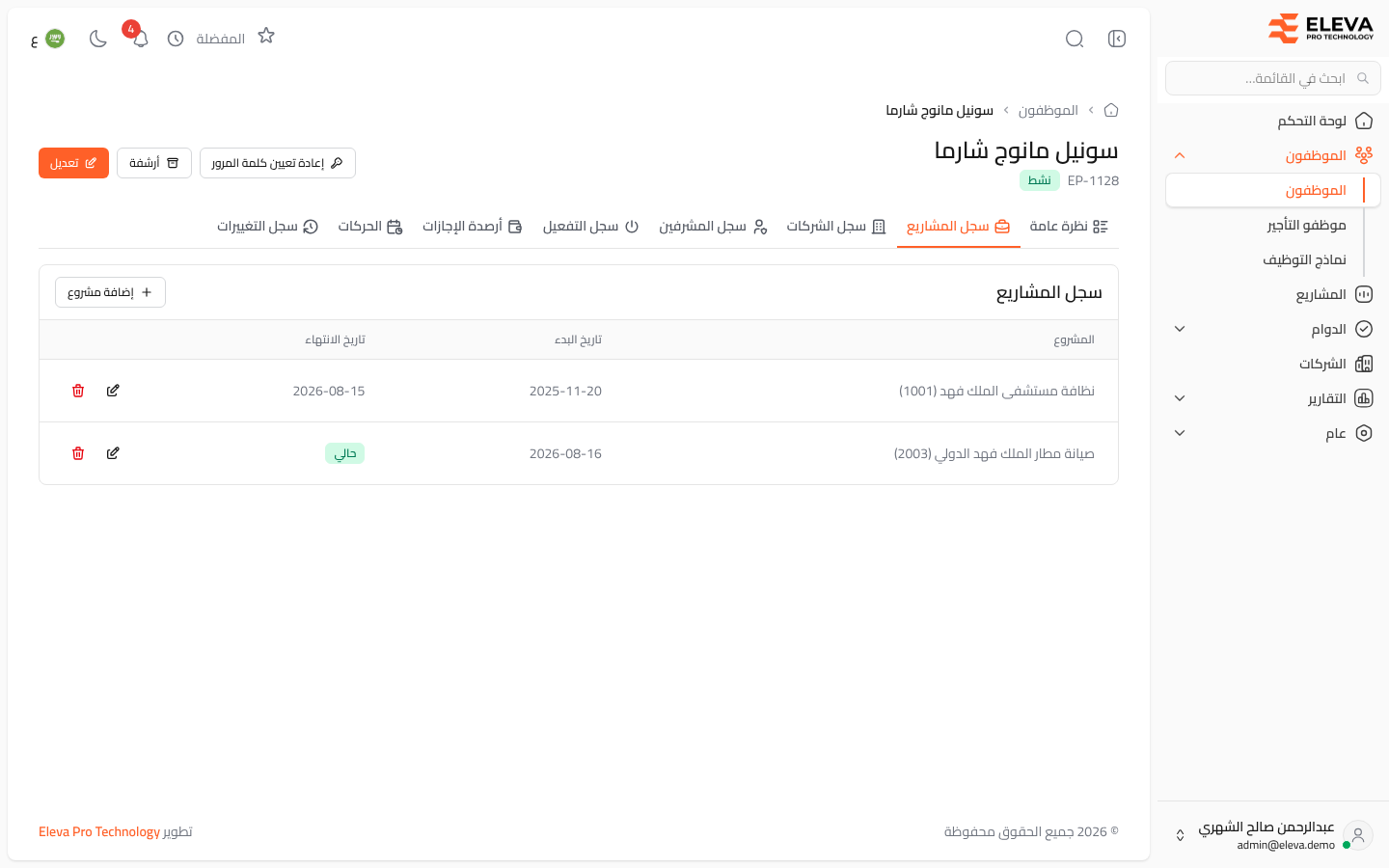This screenshot has height=868, width=1389.
Task: Collapse the sidebar panel toggle
Action: pyautogui.click(x=1117, y=39)
